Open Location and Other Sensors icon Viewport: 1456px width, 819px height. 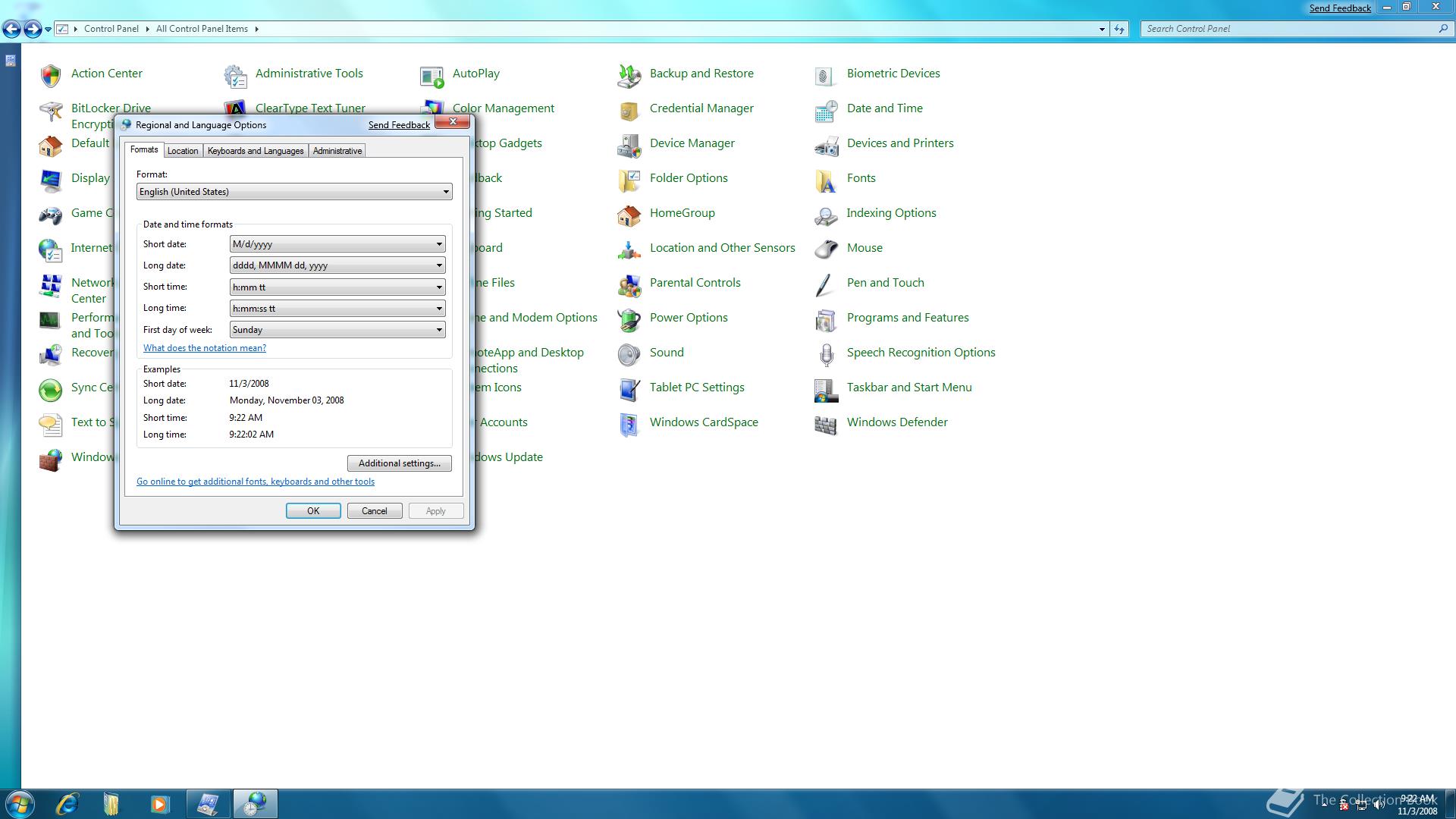click(x=629, y=249)
